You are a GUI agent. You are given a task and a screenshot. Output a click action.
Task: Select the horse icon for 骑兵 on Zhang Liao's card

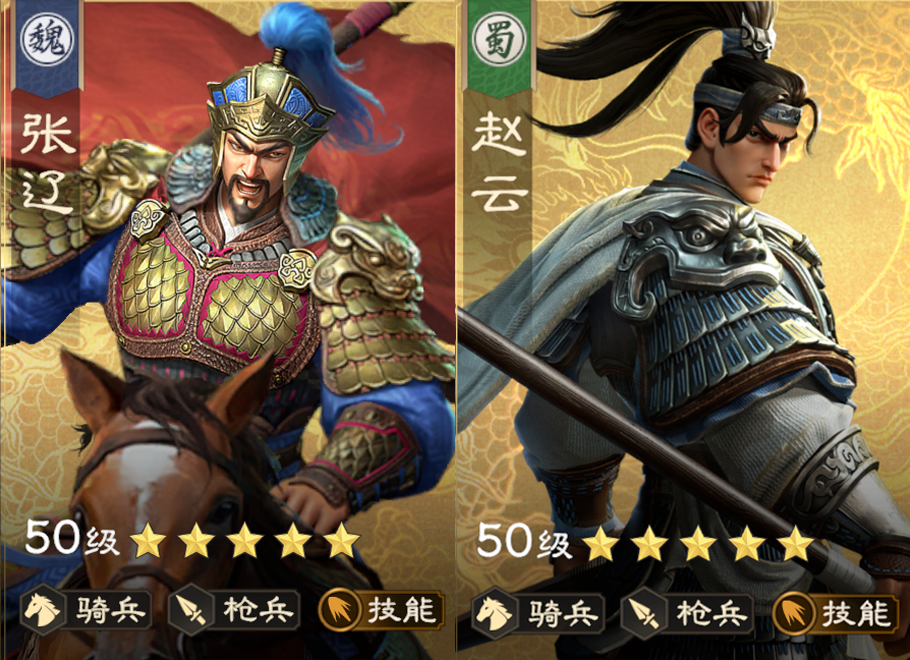coord(42,609)
